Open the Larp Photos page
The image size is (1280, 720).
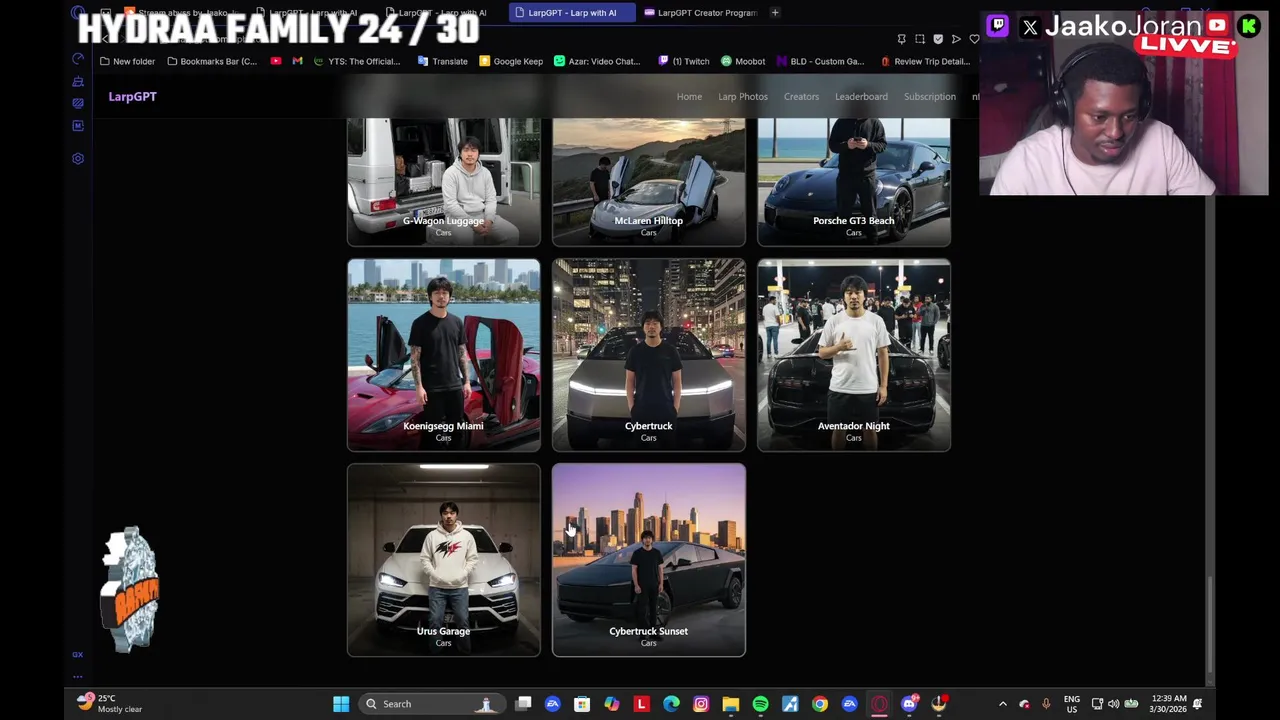click(743, 97)
